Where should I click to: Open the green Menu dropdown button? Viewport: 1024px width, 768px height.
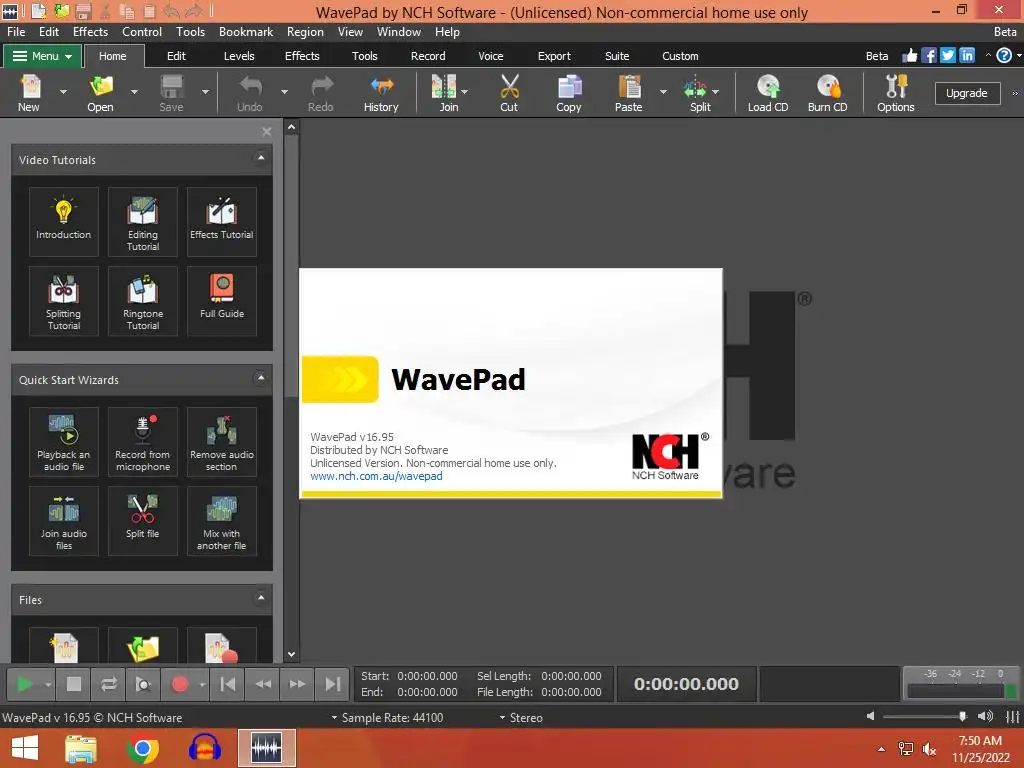pos(42,56)
